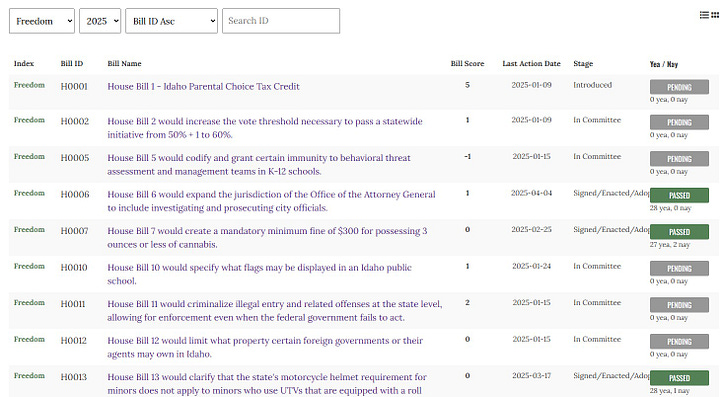Click the bill score 5 for H0001
Viewport: 720px width, 397px height.
click(x=467, y=85)
